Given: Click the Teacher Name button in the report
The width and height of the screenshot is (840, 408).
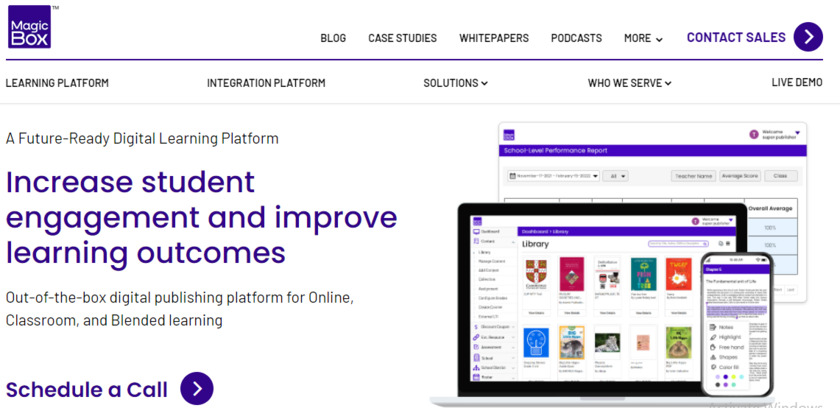Looking at the screenshot, I should [x=694, y=176].
